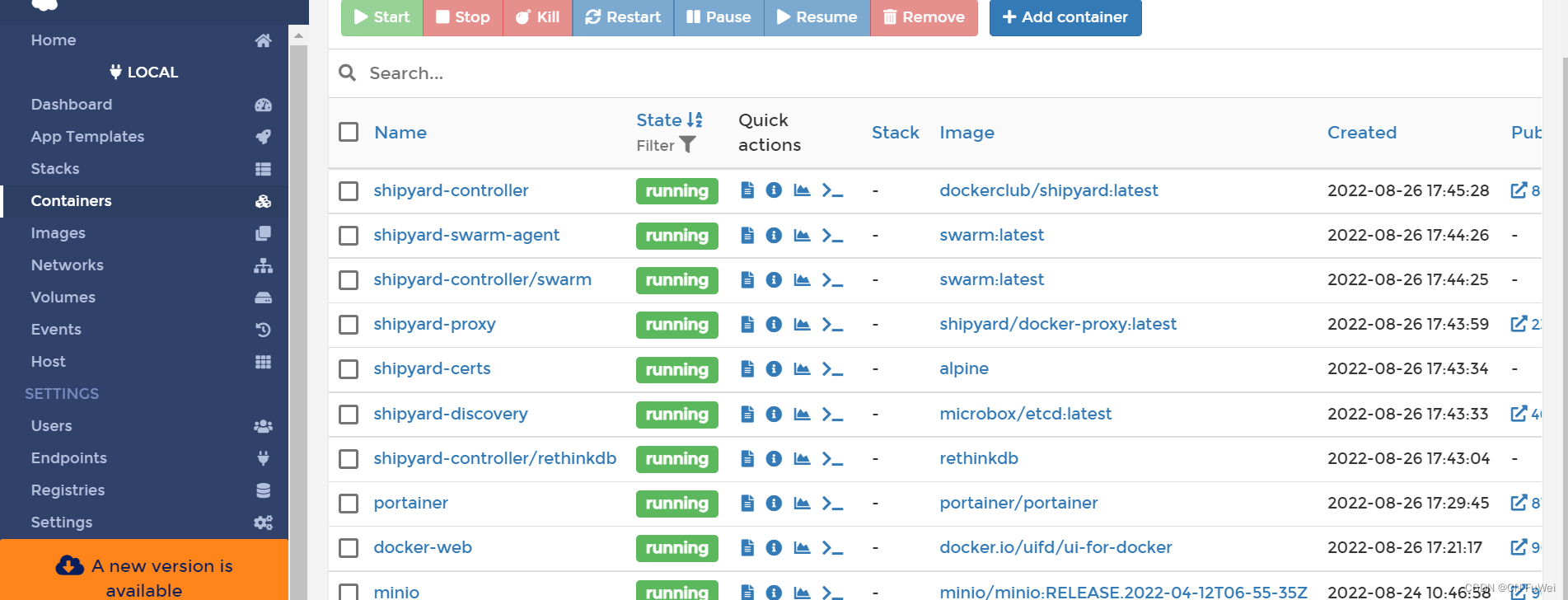The height and width of the screenshot is (600, 1568).
Task: Open inspect icon for shipyard-swarm-agent
Action: point(774,235)
